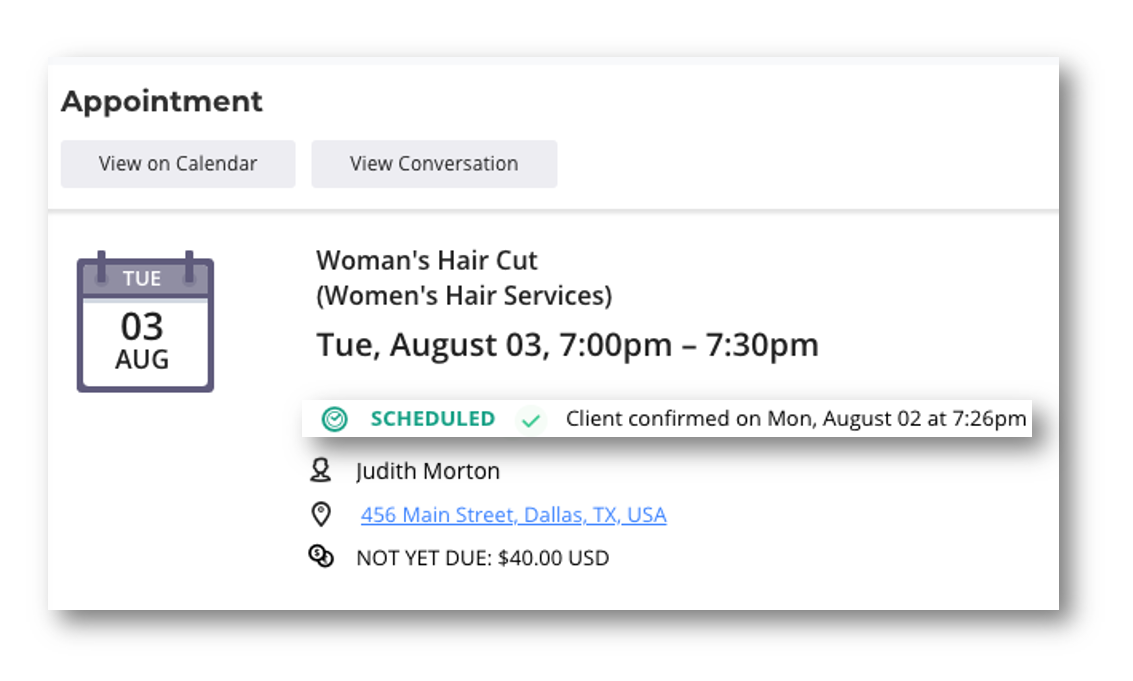Click the Appointment heading
Viewport: 1133px width, 681px height.
(x=161, y=101)
